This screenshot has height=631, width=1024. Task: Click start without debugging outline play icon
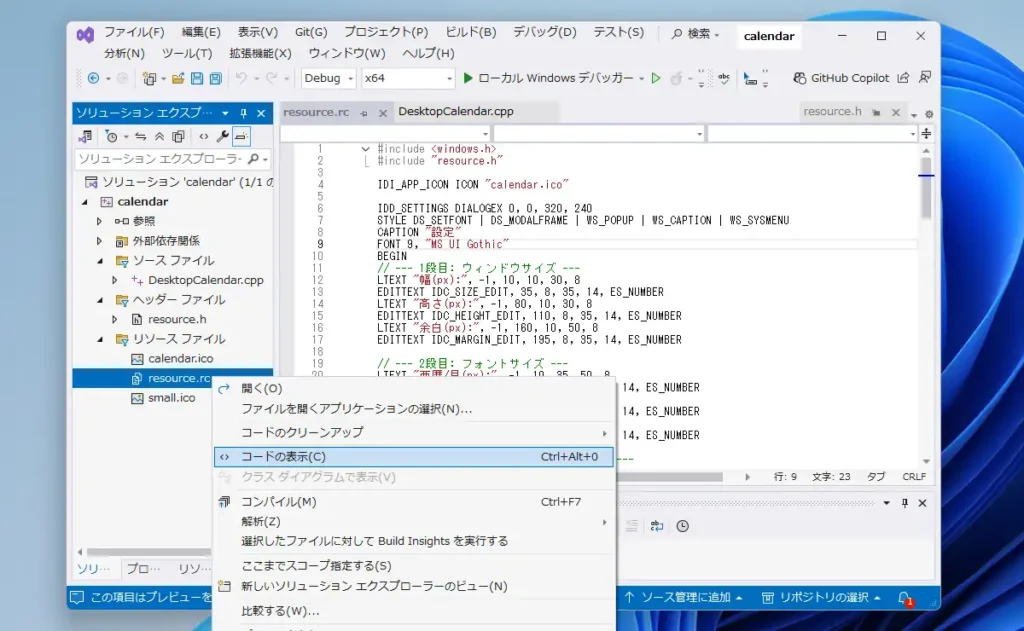pos(656,78)
